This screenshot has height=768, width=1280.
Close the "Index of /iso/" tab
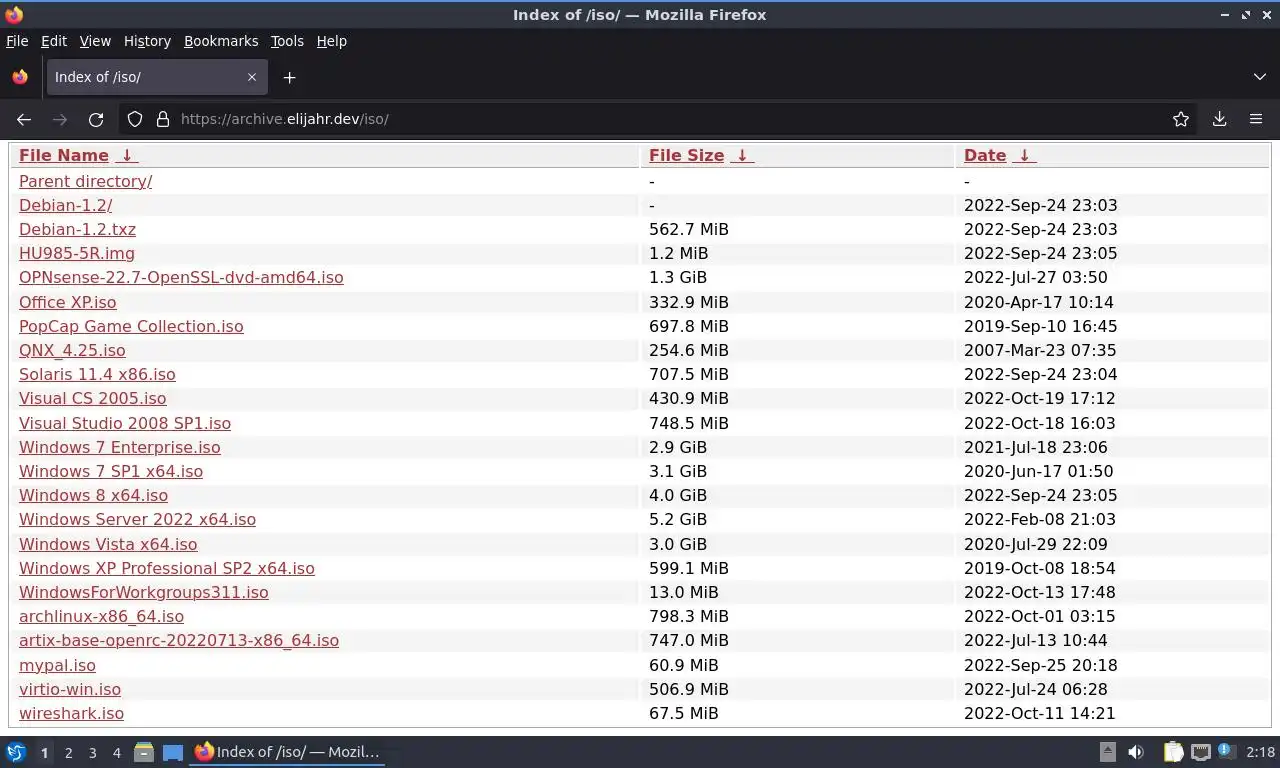point(252,77)
